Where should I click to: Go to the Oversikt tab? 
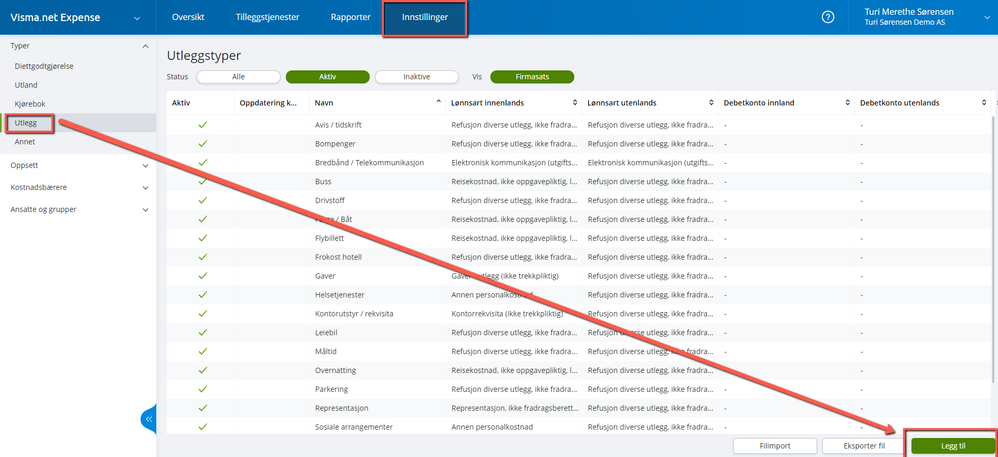(x=188, y=17)
